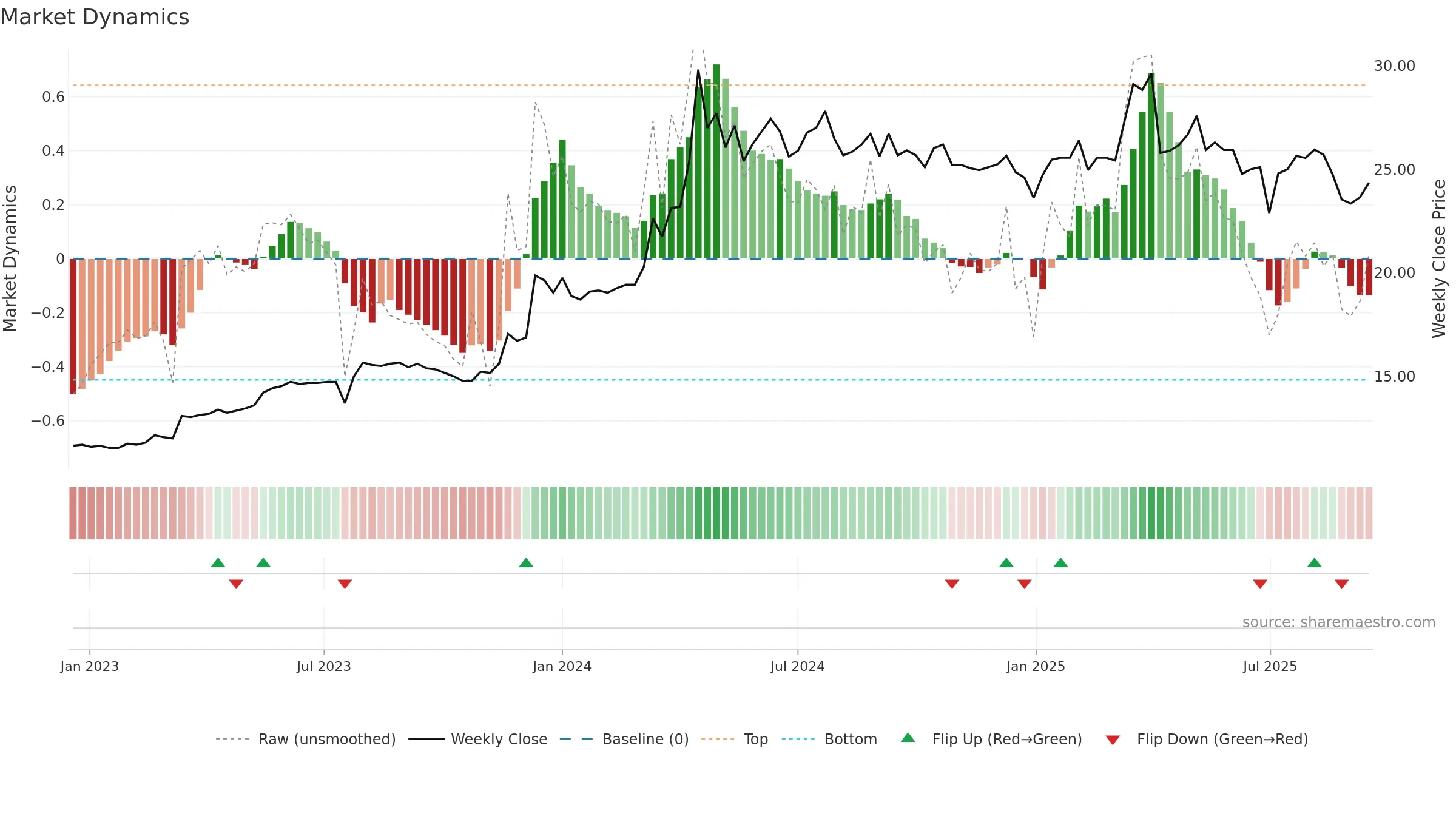1456x819 pixels.
Task: Click the Jan 2024 axis label
Action: coord(562,666)
